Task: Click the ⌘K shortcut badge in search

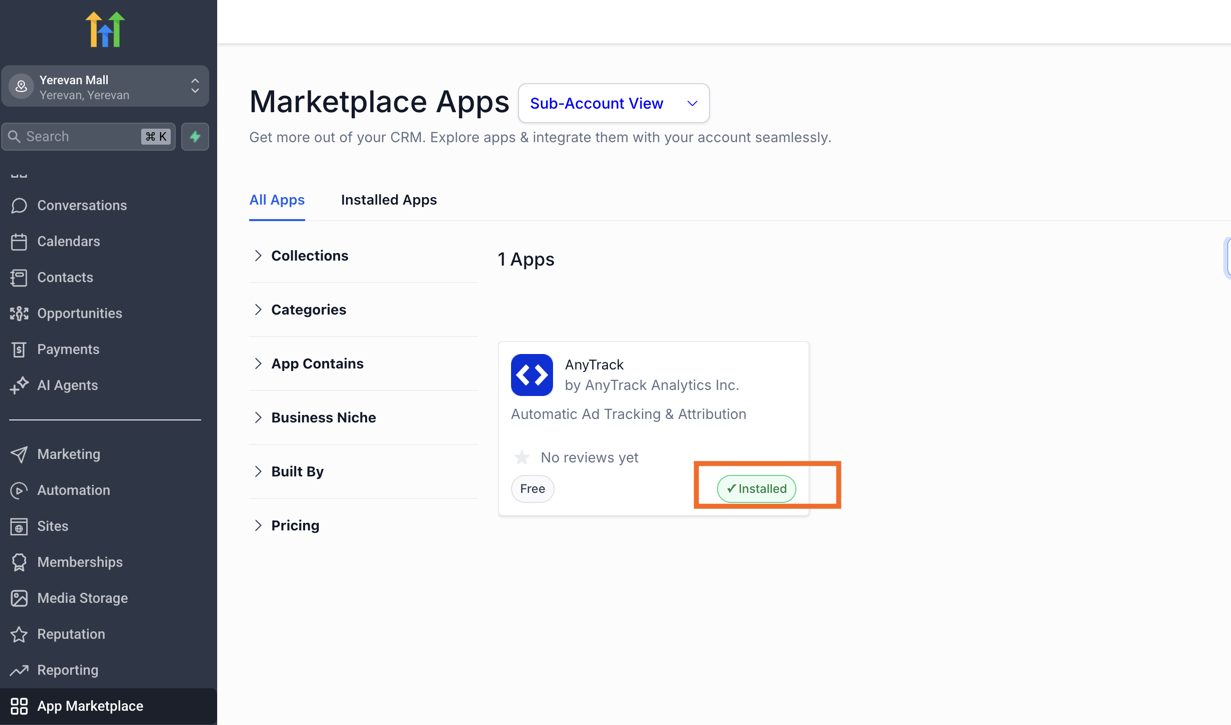Action: click(156, 136)
